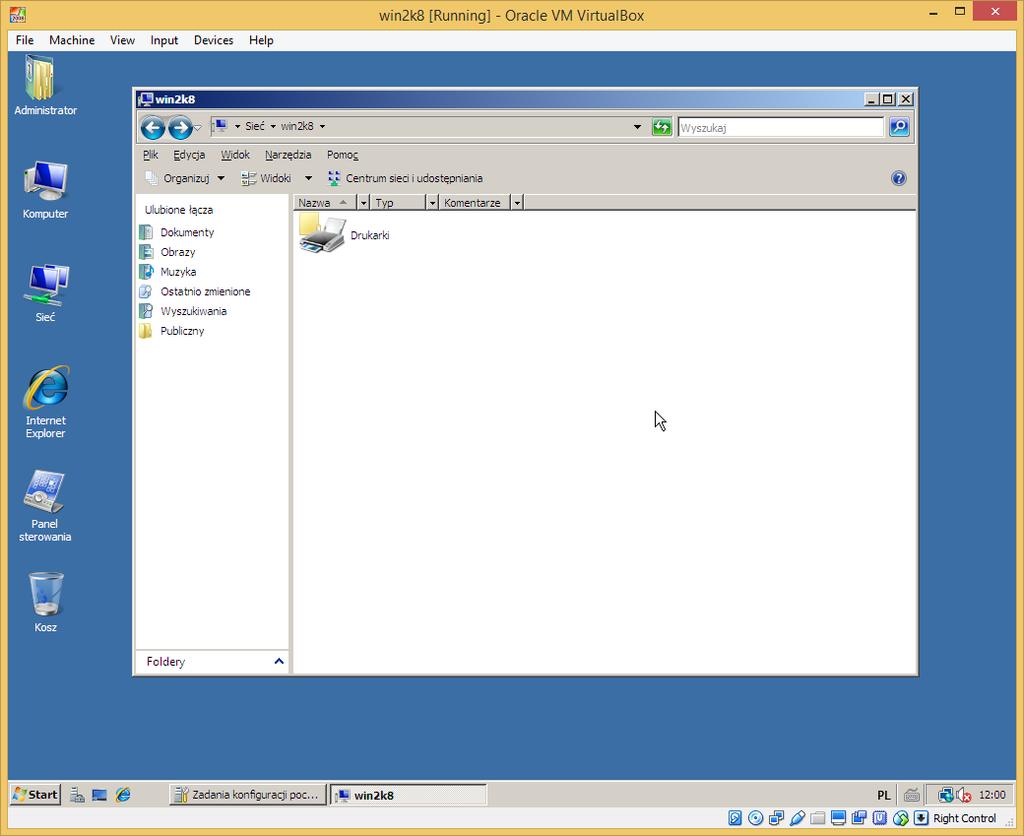This screenshot has height=836, width=1024.
Task: Switch to Zadania konfiguracji taskbar button
Action: click(x=248, y=795)
